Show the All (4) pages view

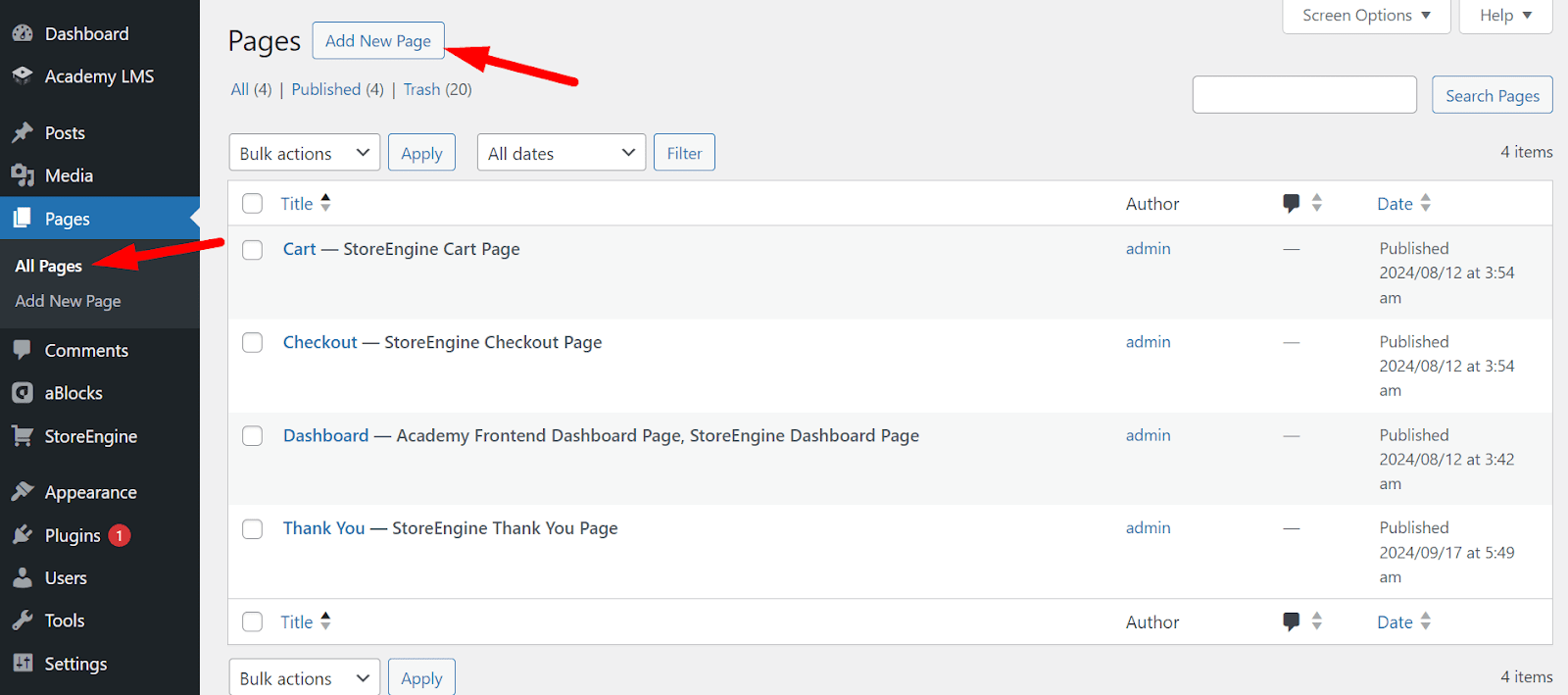[x=251, y=89]
